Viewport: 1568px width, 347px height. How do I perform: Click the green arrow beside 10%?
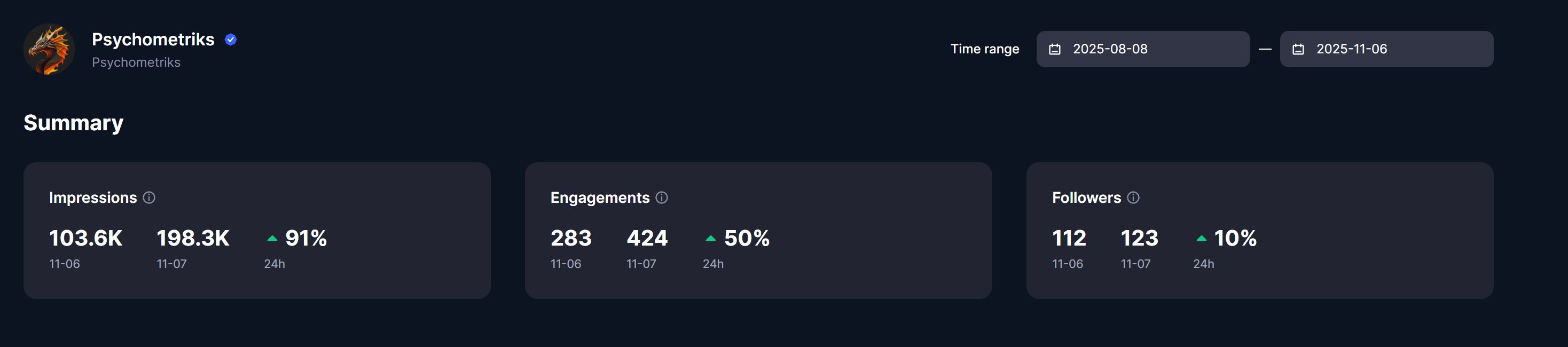pyautogui.click(x=1201, y=239)
